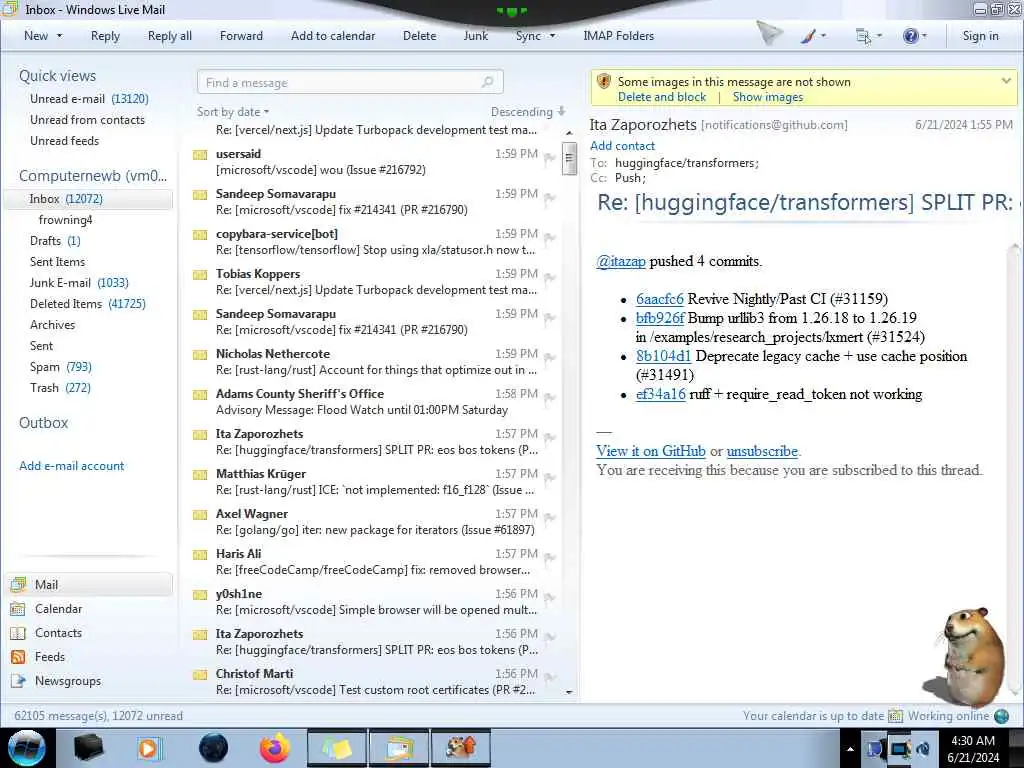Expand the menus icon dropdown arrow

[879, 36]
